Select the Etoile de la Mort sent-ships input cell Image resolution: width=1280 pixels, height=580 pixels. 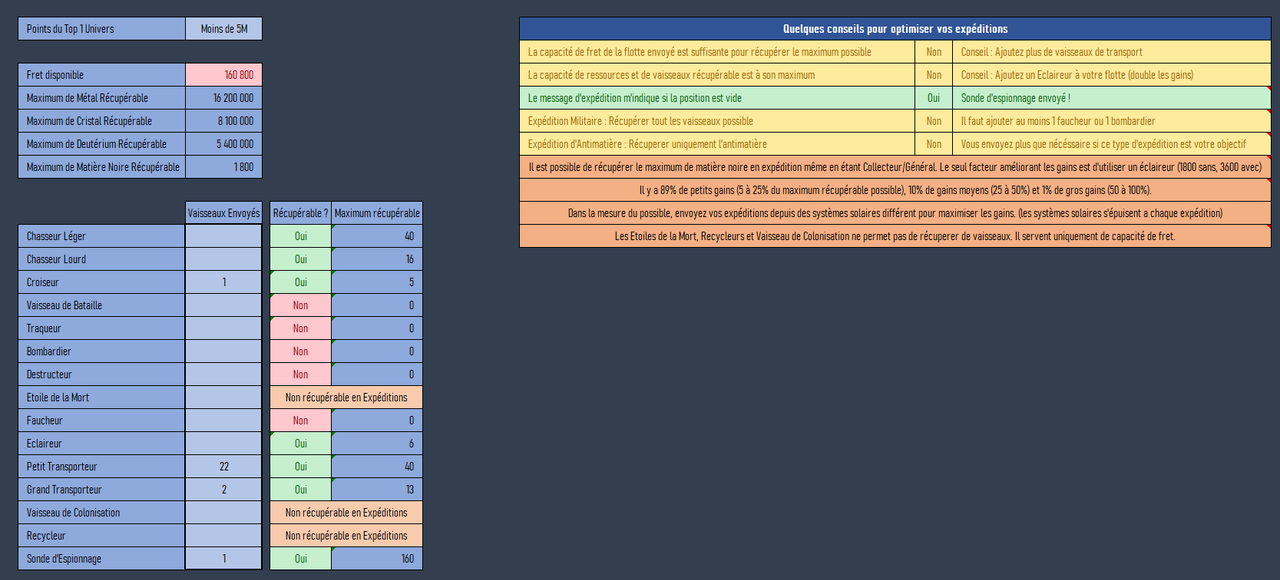[224, 397]
